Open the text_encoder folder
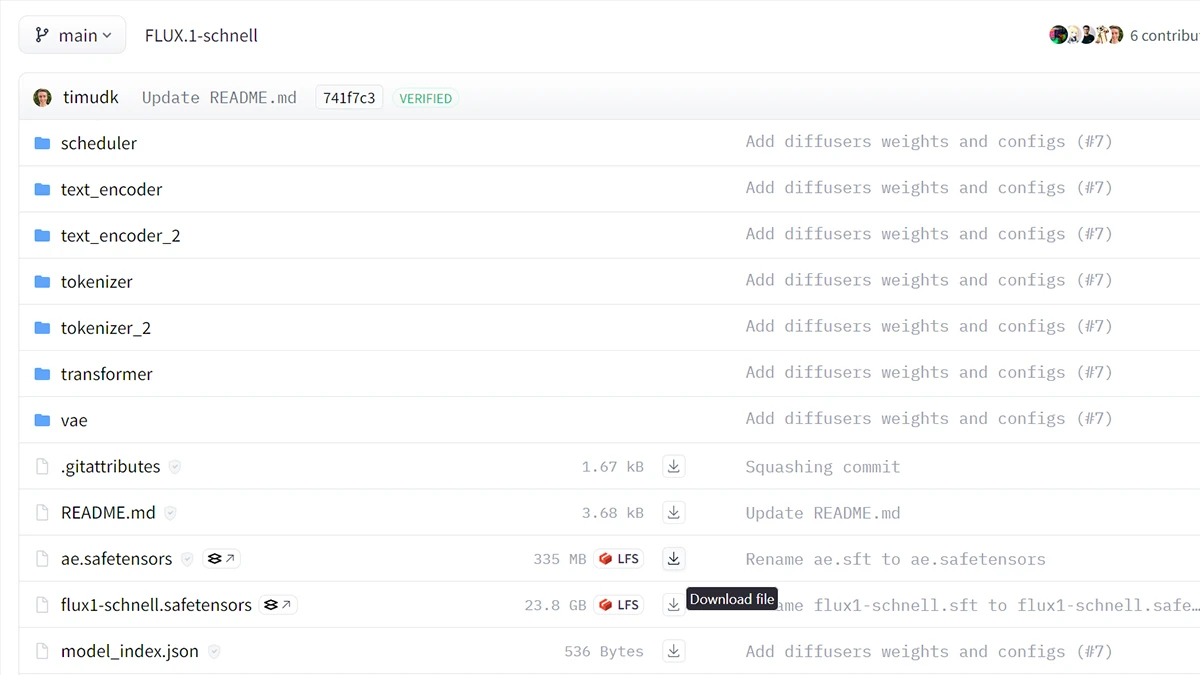 111,189
